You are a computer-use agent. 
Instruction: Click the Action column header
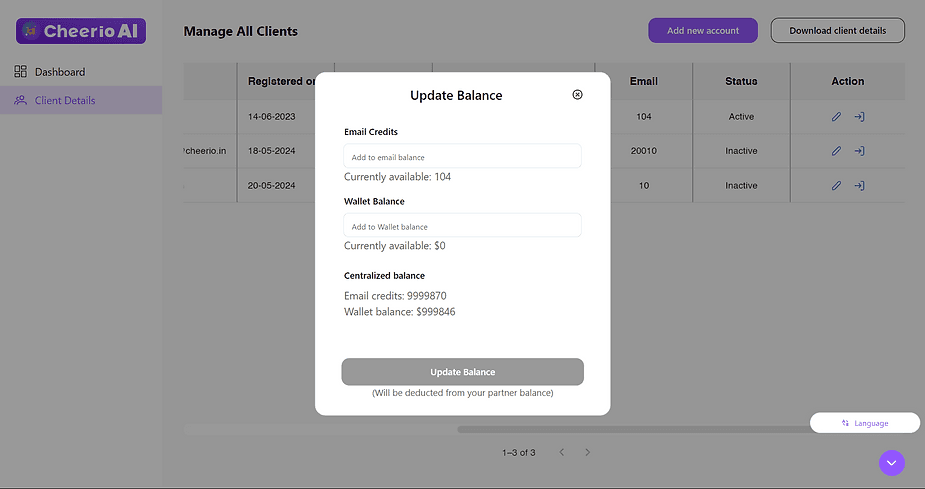[848, 81]
